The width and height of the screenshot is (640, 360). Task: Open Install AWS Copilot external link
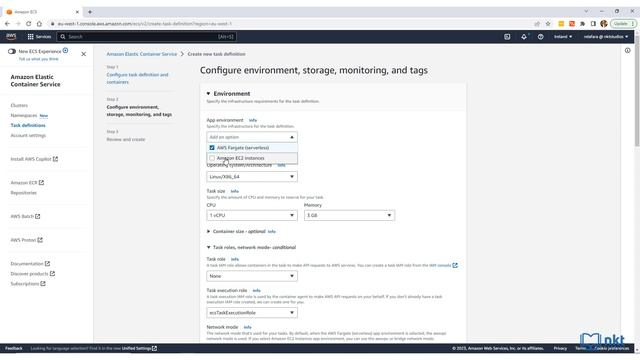34,159
